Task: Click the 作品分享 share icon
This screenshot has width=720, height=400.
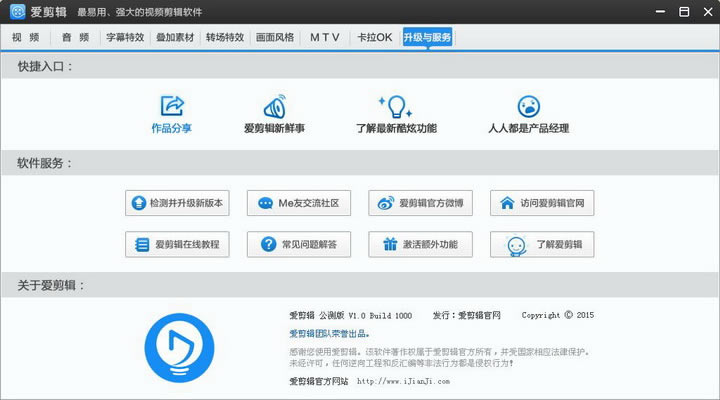Action: click(x=172, y=106)
